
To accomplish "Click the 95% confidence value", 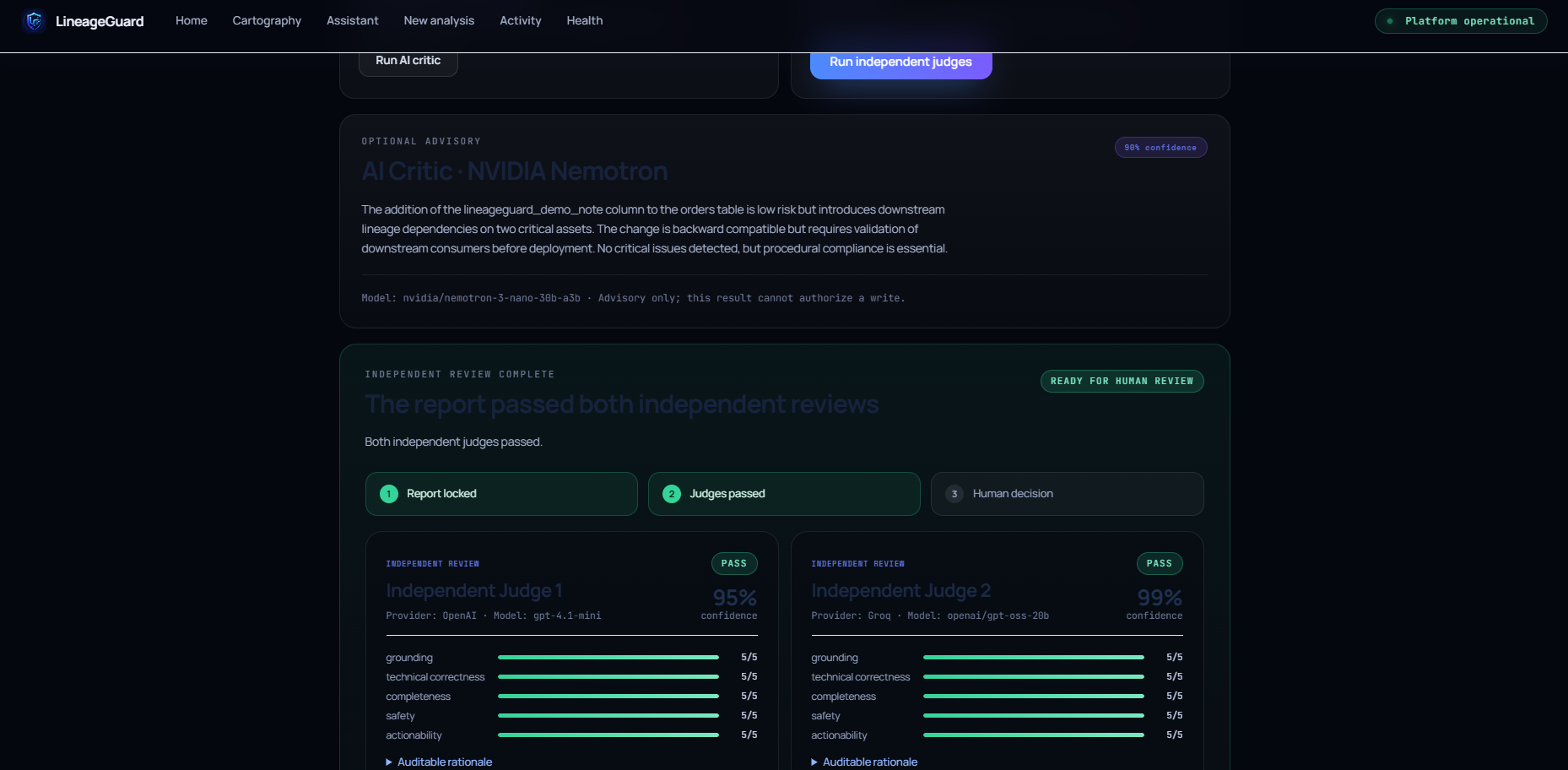I will (x=735, y=598).
